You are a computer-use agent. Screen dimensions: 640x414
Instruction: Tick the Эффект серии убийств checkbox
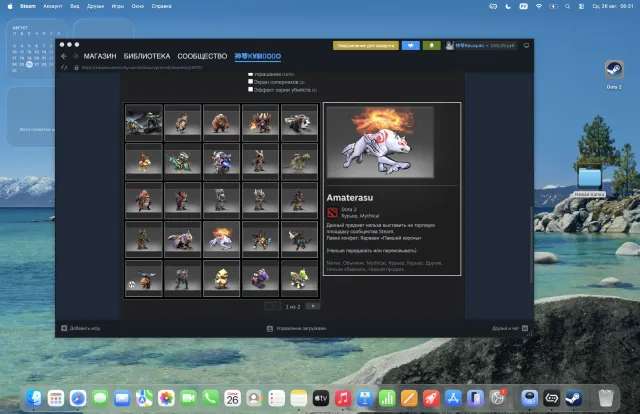click(250, 89)
